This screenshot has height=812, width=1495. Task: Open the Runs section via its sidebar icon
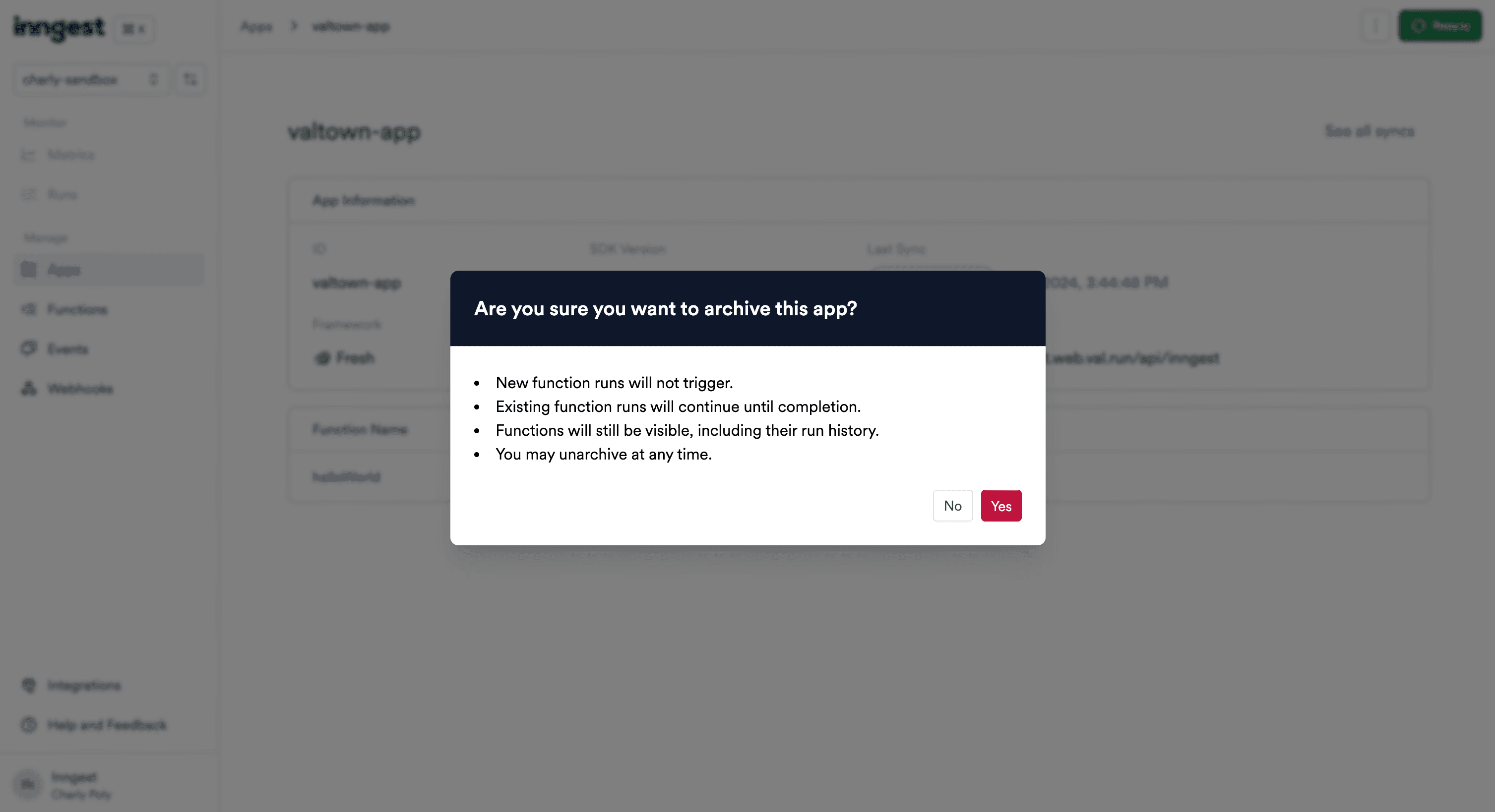click(x=28, y=194)
